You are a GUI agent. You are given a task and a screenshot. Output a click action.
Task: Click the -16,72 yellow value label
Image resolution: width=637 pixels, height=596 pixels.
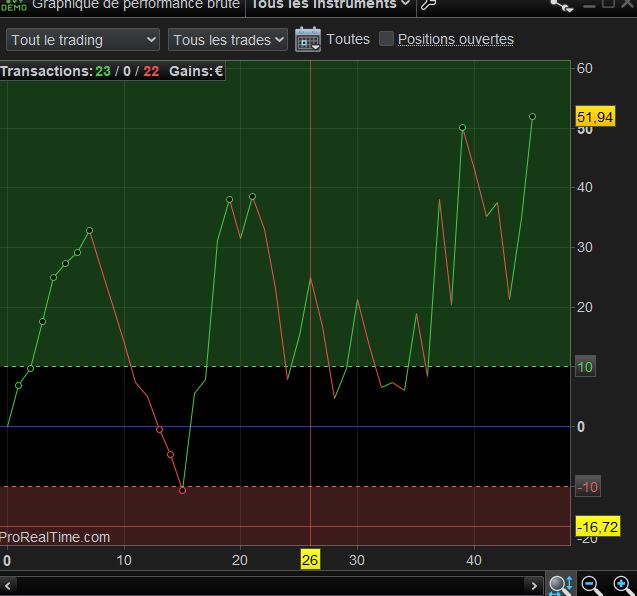pyautogui.click(x=598, y=527)
